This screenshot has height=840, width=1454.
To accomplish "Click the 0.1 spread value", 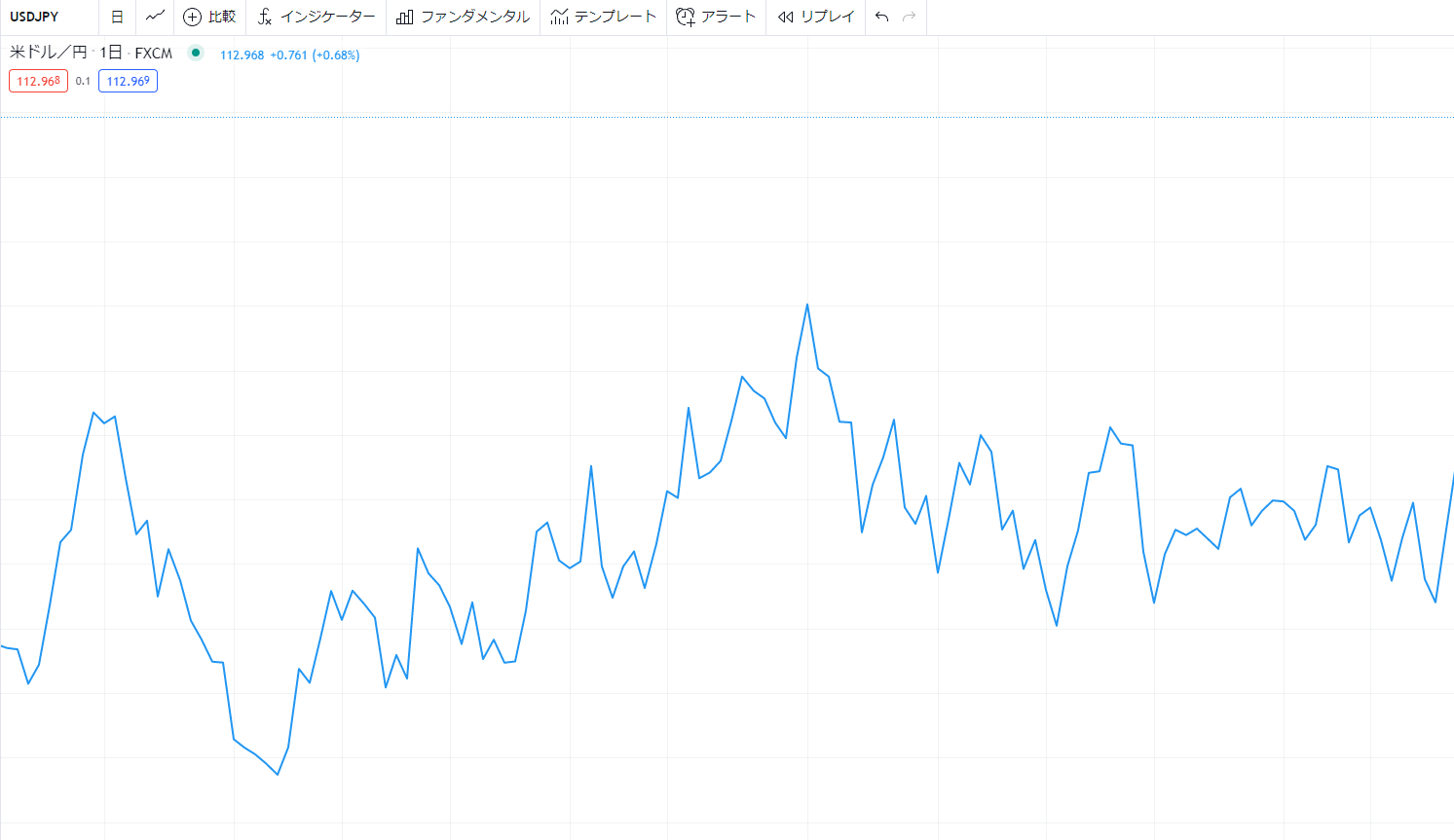I will [83, 81].
